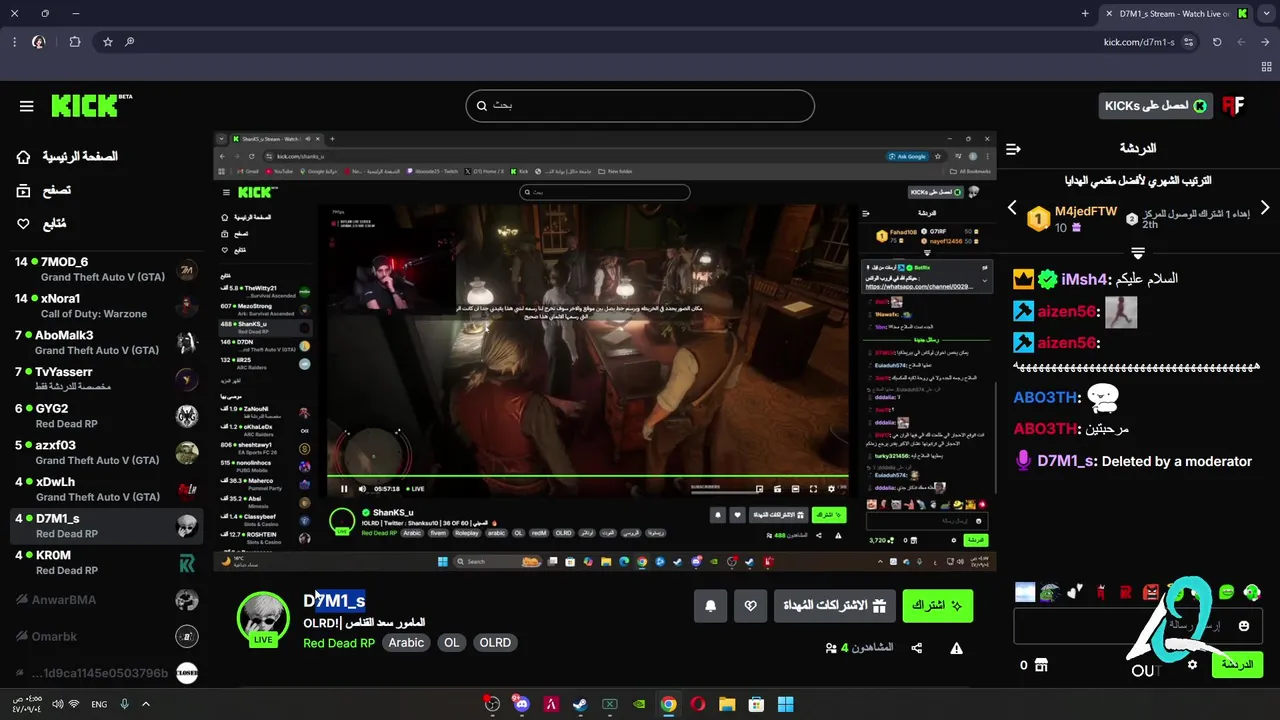
Task: Open Steam from the taskbar
Action: pyautogui.click(x=580, y=704)
